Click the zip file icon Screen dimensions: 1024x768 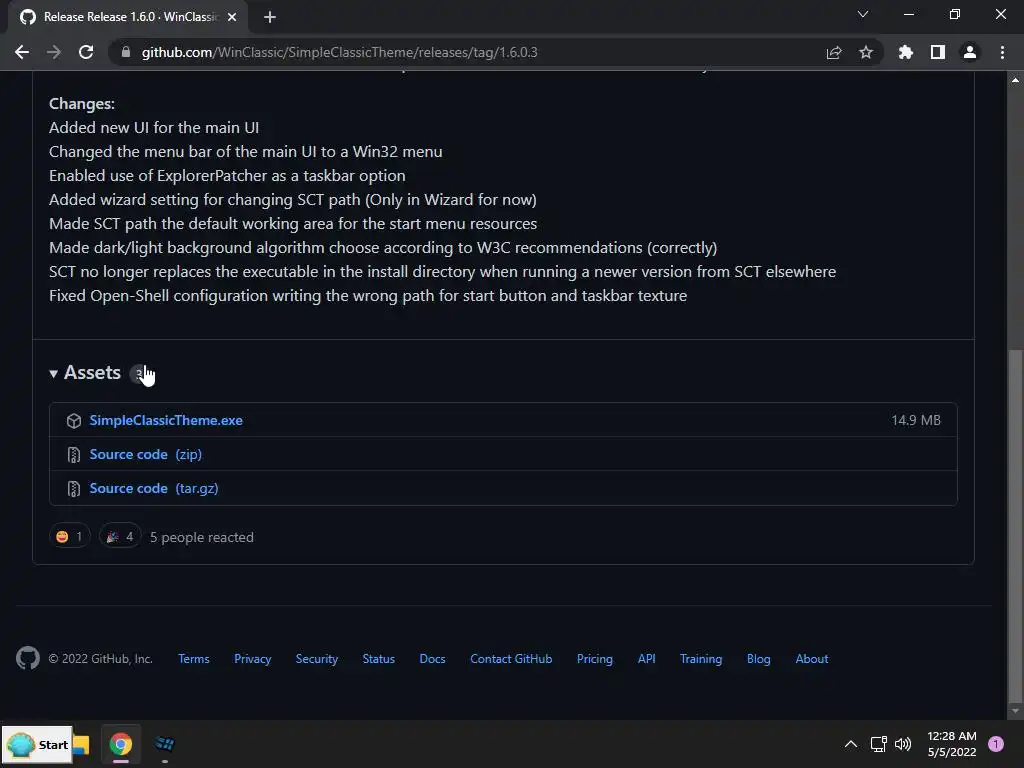74,455
